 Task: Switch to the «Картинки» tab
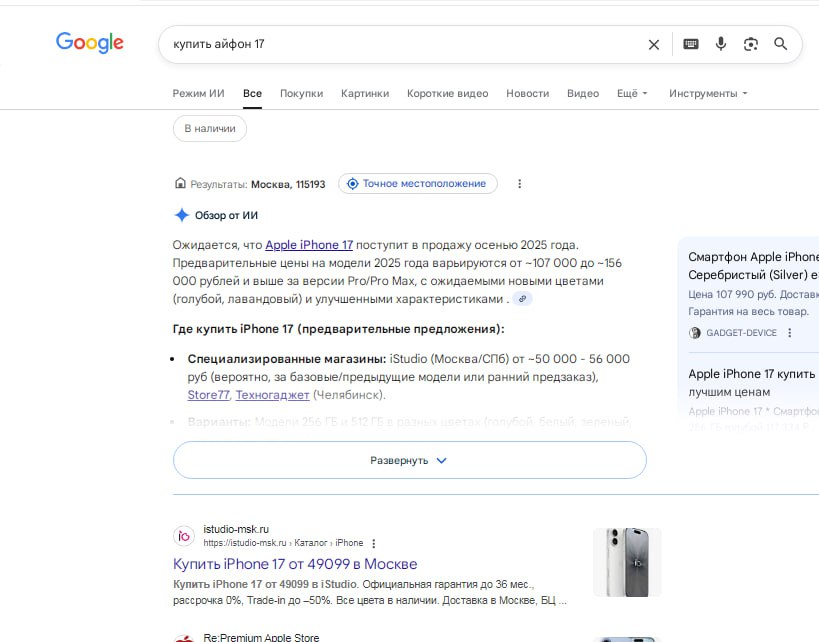[364, 93]
